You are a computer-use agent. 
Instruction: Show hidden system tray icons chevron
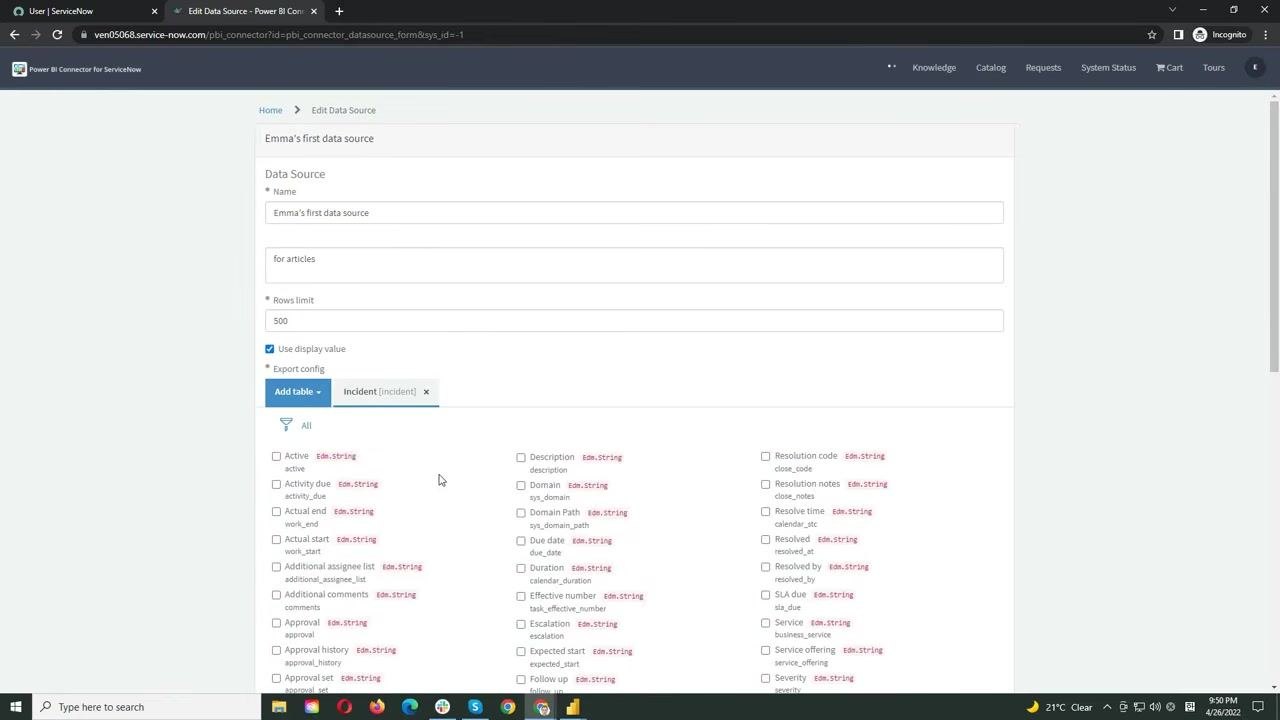pos(1107,707)
